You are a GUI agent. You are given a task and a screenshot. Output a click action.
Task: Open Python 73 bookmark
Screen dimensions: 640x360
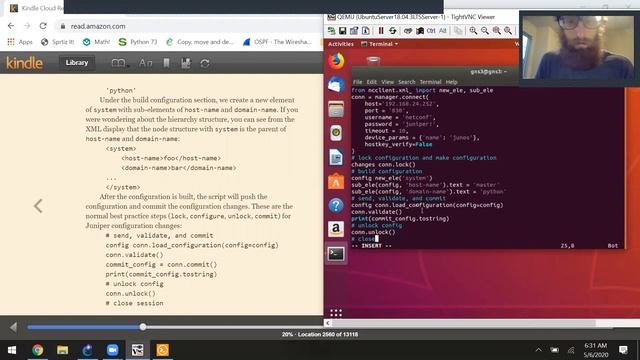[x=138, y=42]
